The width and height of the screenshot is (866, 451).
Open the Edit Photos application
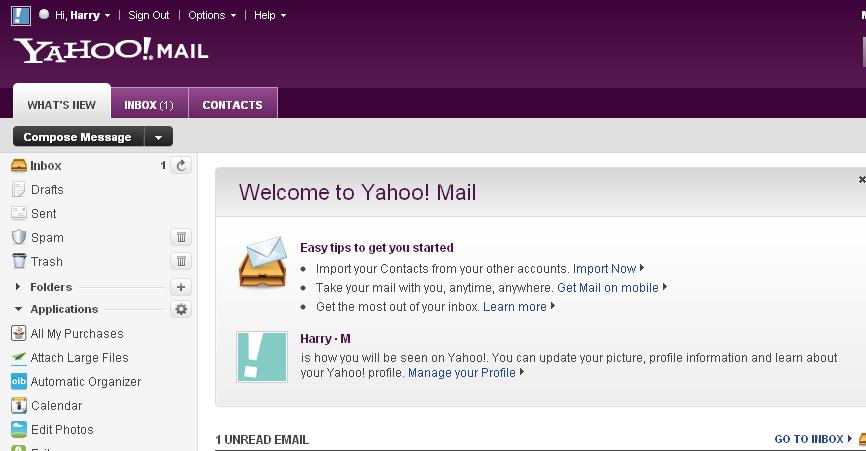click(x=61, y=430)
